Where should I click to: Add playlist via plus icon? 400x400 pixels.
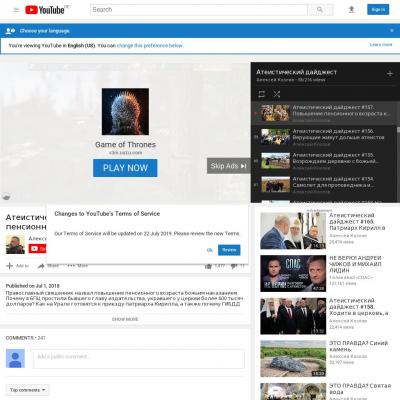390,74
